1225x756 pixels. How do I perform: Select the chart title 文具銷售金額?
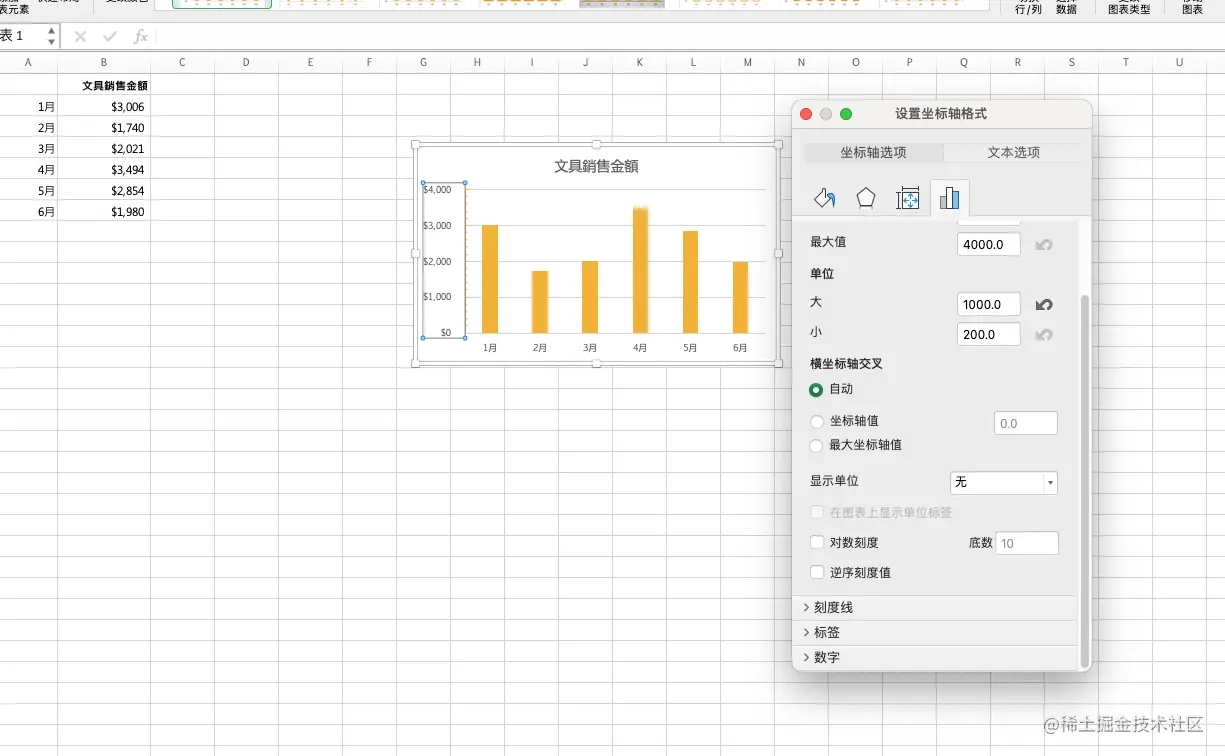[596, 167]
